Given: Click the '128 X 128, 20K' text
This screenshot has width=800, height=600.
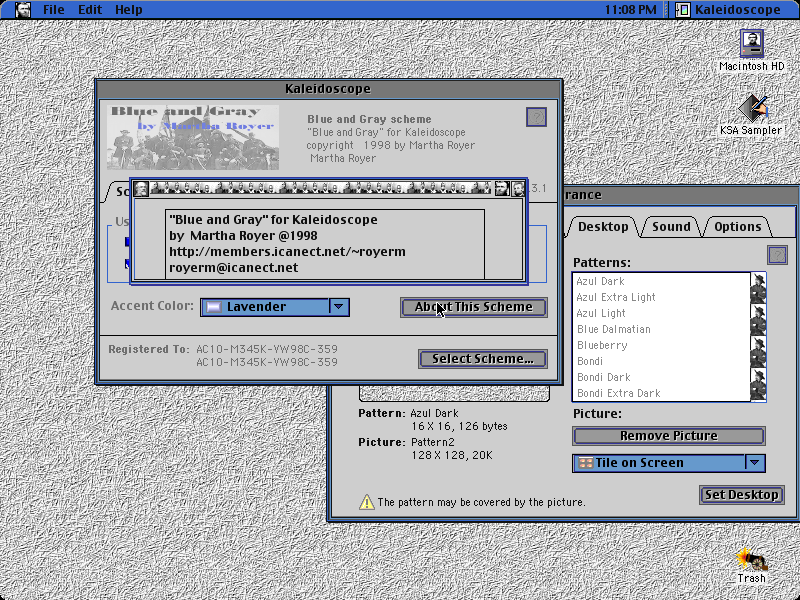Looking at the screenshot, I should [x=452, y=455].
